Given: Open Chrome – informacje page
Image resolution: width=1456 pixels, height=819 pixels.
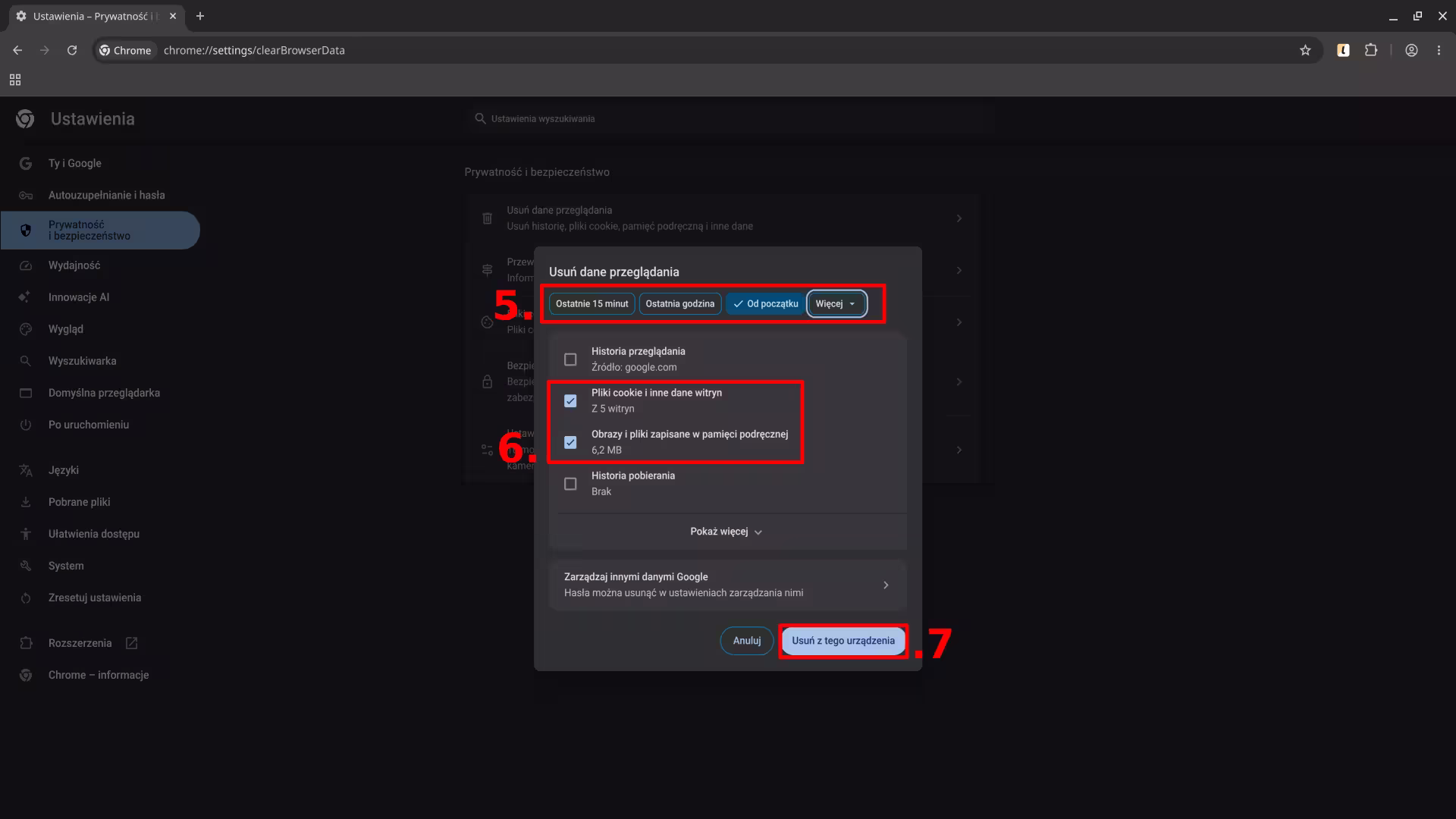Looking at the screenshot, I should (100, 675).
